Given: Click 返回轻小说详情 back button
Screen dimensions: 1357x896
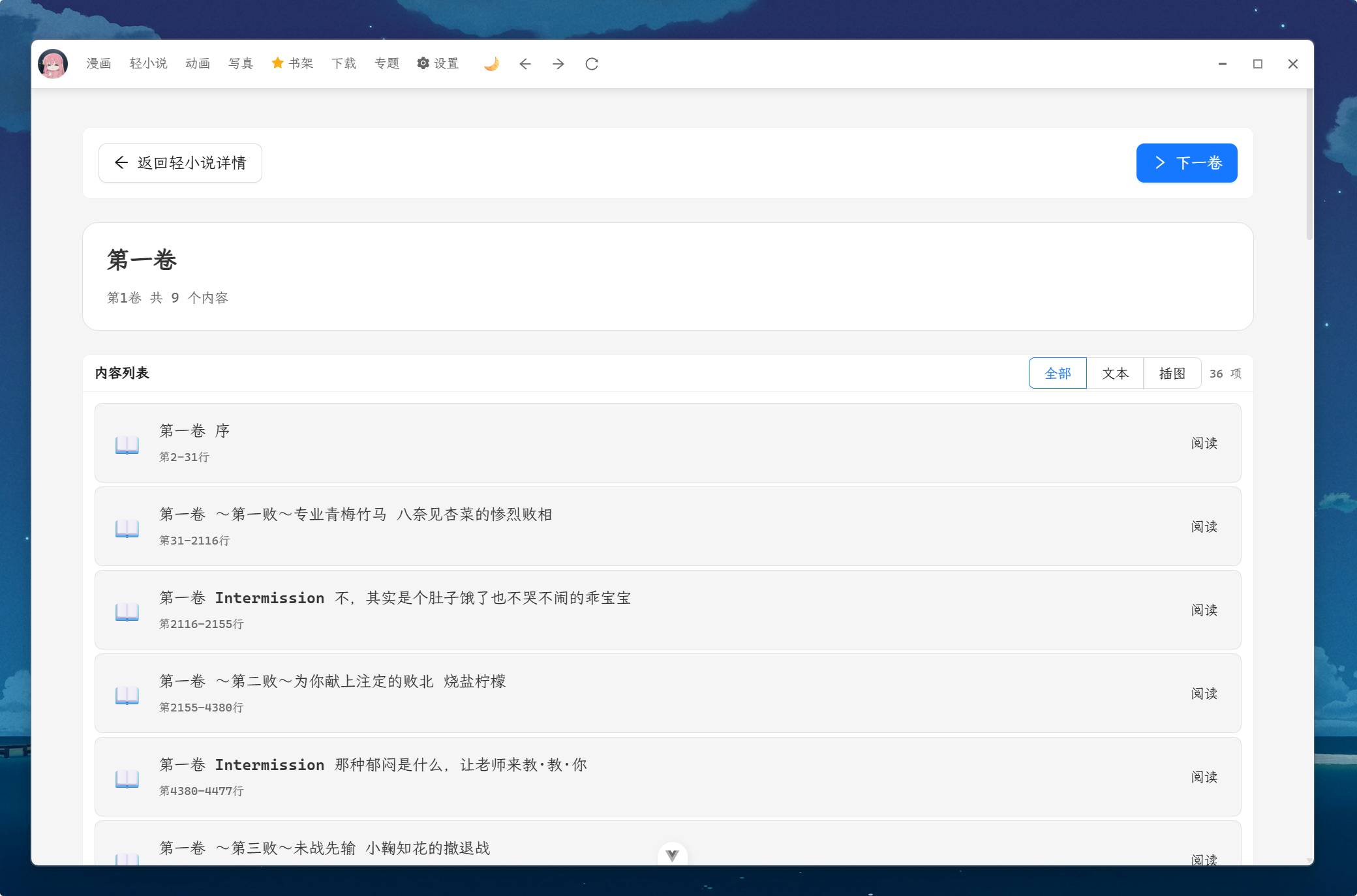Looking at the screenshot, I should click(x=180, y=163).
